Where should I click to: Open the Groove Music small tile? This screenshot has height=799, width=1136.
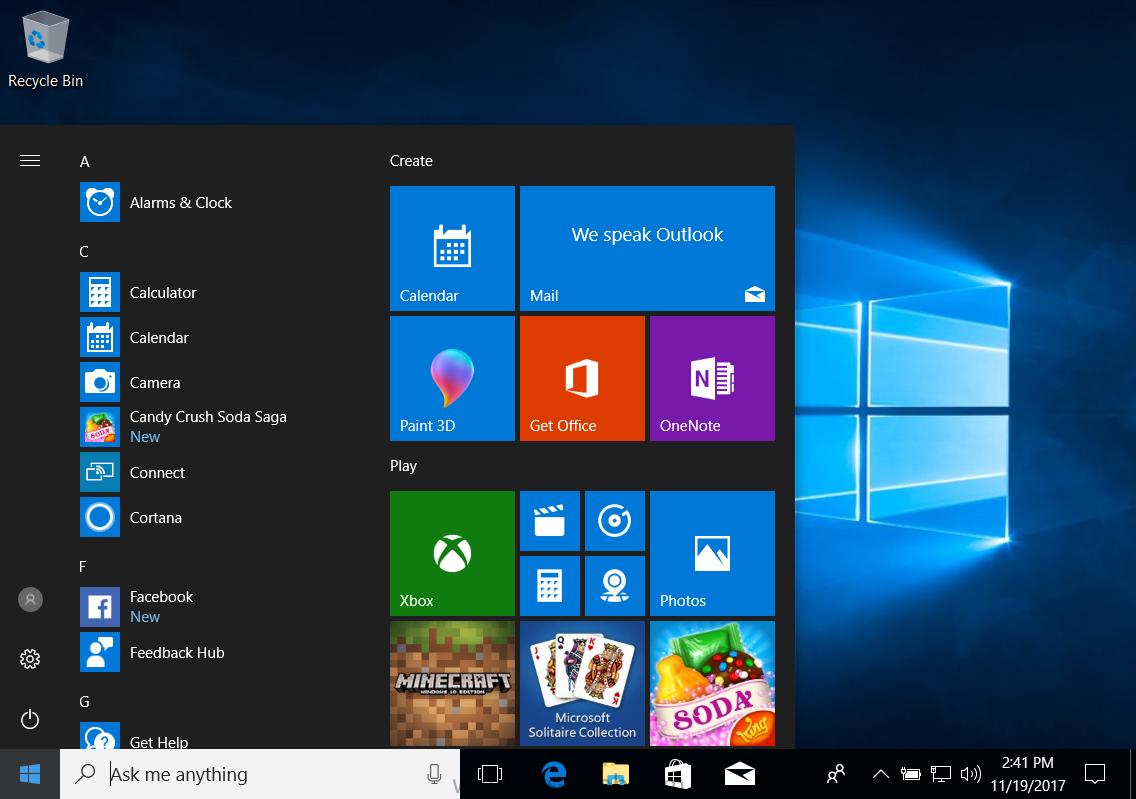pyautogui.click(x=614, y=521)
